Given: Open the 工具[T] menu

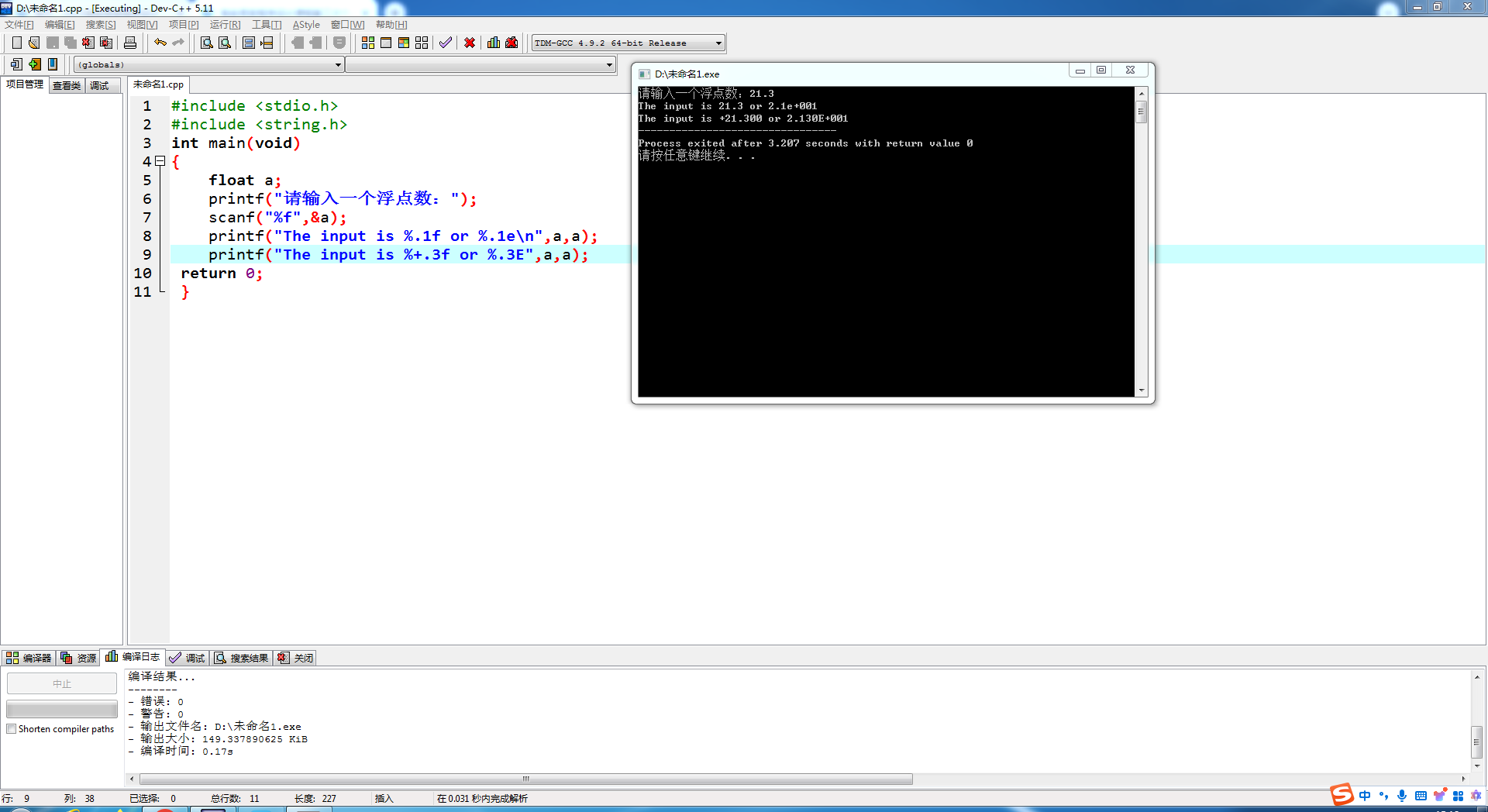Looking at the screenshot, I should pos(267,25).
